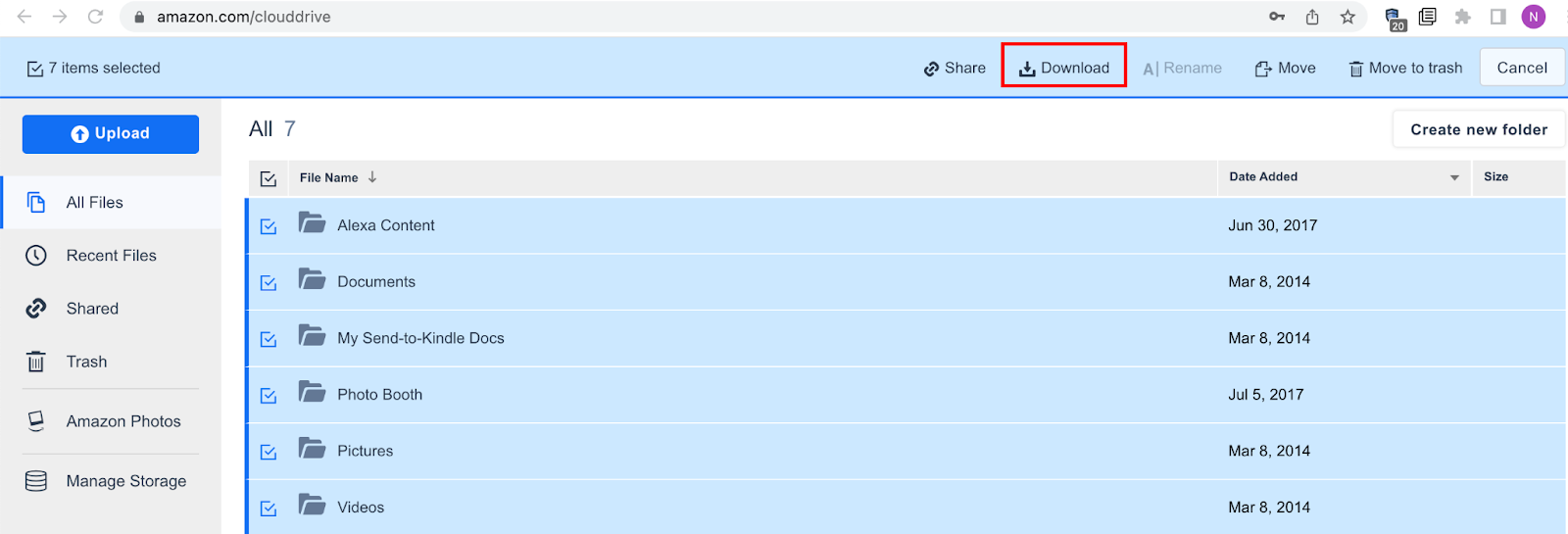Click Rename in the selection toolbar
Screen dimensions: 1568x534
(x=1182, y=68)
